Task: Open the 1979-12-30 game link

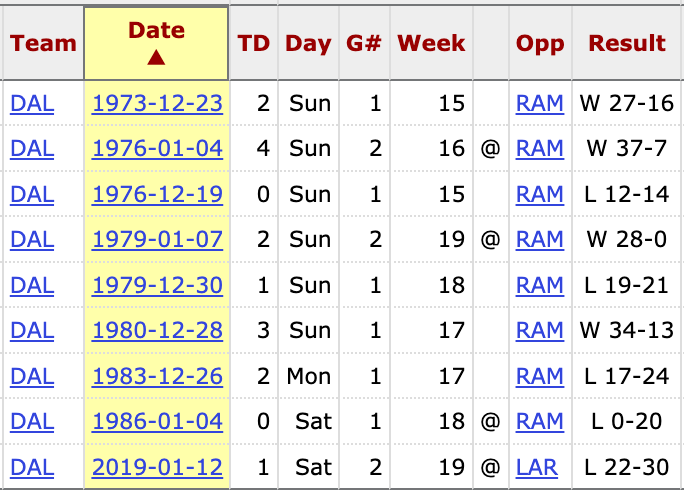Action: point(157,285)
